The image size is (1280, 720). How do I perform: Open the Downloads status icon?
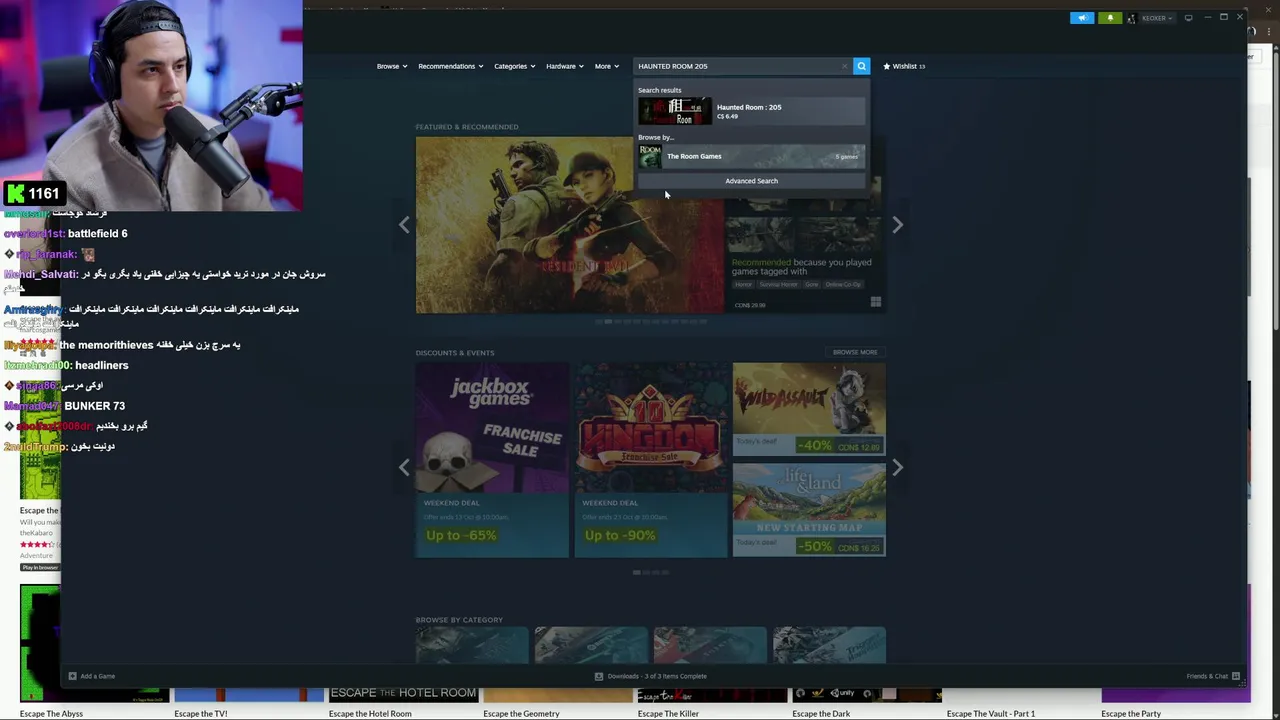[x=599, y=676]
